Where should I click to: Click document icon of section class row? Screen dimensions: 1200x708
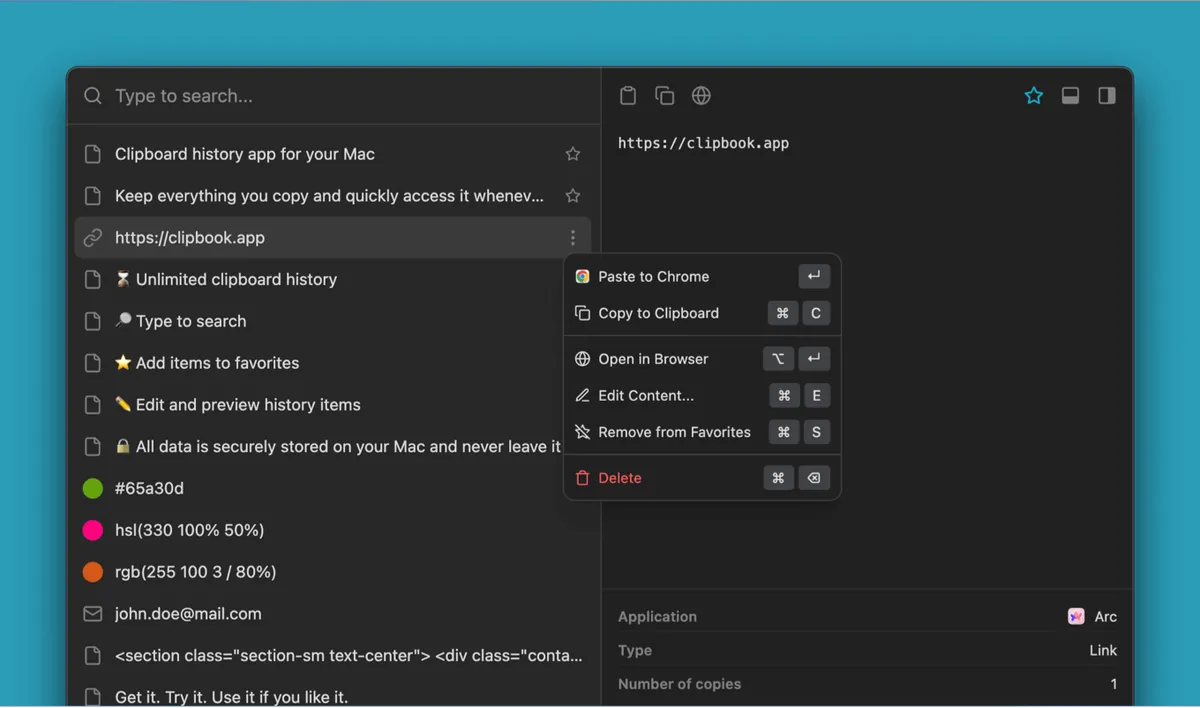tap(93, 656)
